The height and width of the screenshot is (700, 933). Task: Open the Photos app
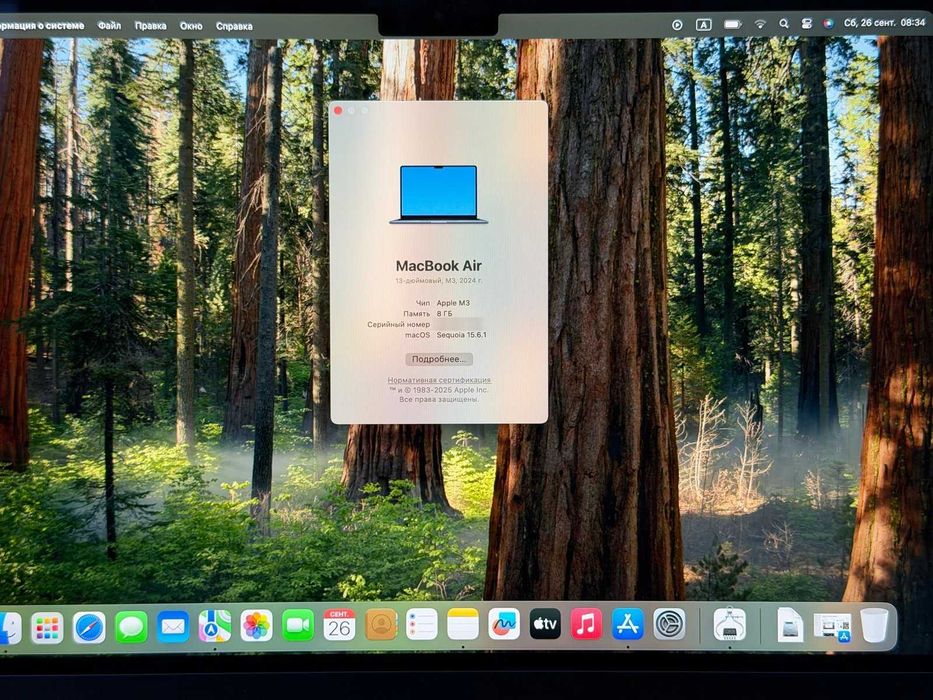(256, 626)
